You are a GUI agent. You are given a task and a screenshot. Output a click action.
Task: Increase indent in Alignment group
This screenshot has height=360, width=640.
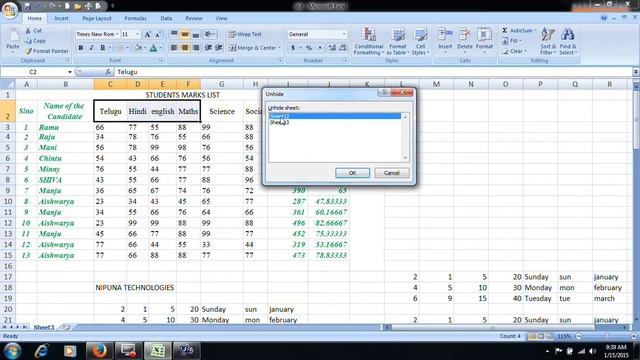(219, 48)
